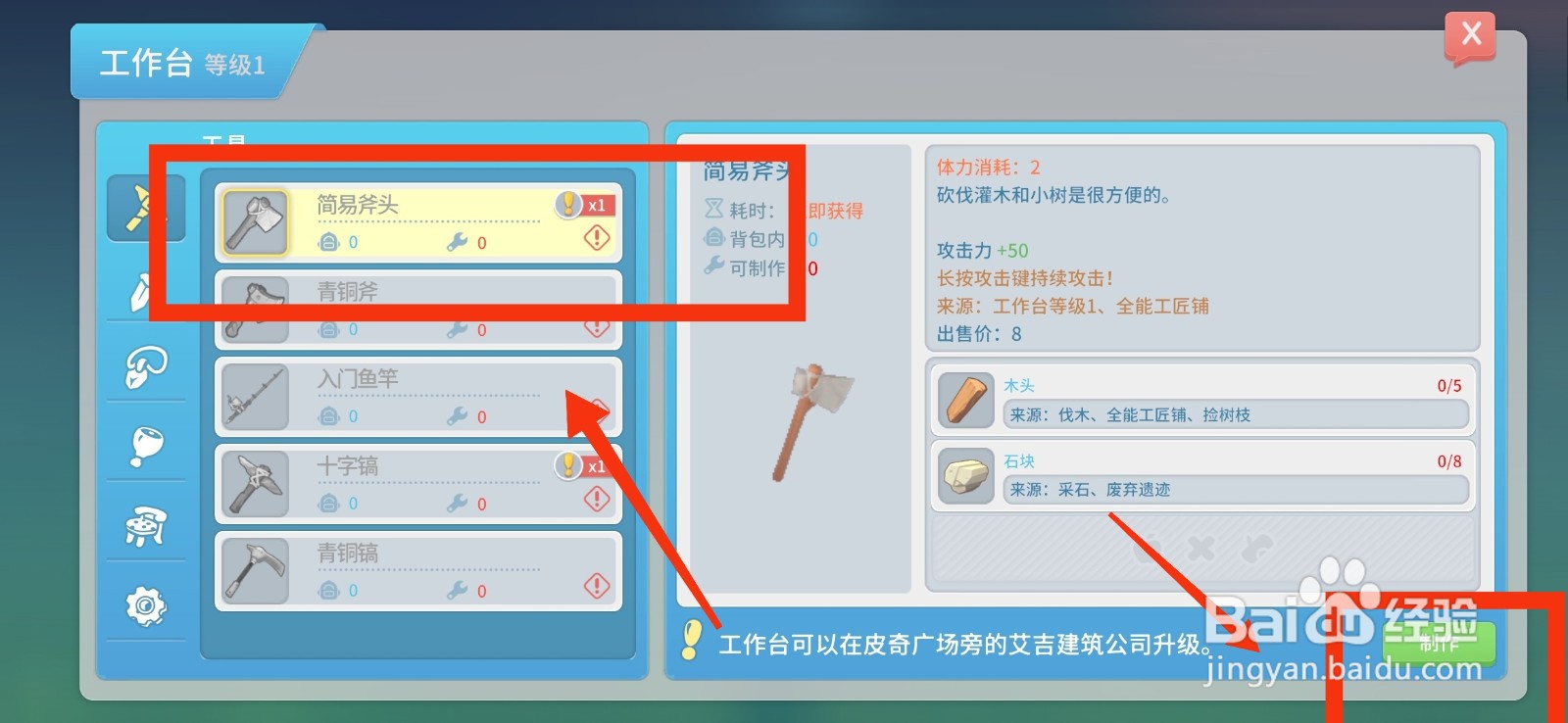Open the gear parts category icon
1568x723 pixels.
145,606
